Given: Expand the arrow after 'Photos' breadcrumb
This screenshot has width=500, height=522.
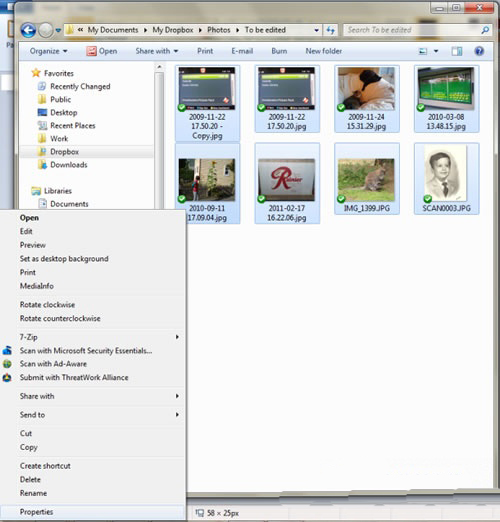Looking at the screenshot, I should pos(238,30).
